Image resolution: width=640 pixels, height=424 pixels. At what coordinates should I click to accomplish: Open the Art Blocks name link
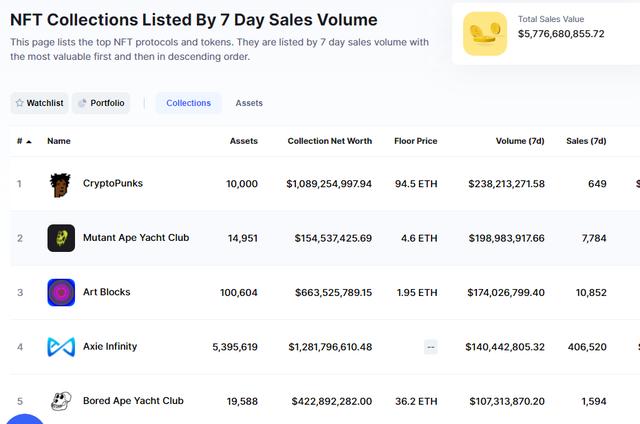(x=106, y=292)
